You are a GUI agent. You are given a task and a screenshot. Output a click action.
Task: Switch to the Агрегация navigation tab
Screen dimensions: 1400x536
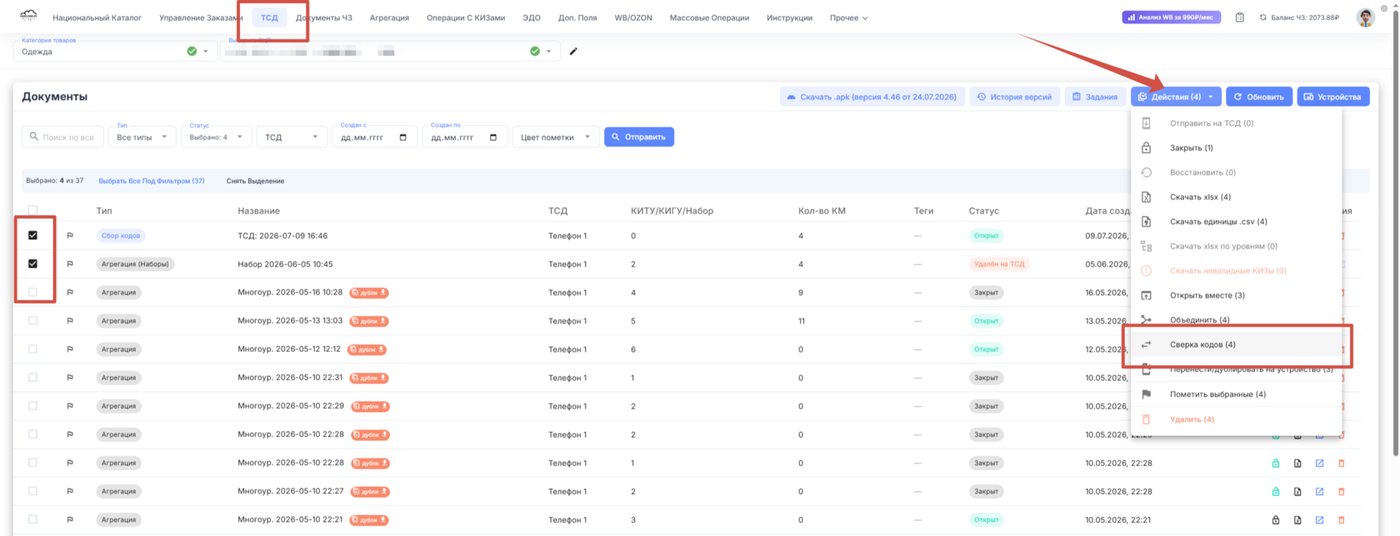click(389, 18)
